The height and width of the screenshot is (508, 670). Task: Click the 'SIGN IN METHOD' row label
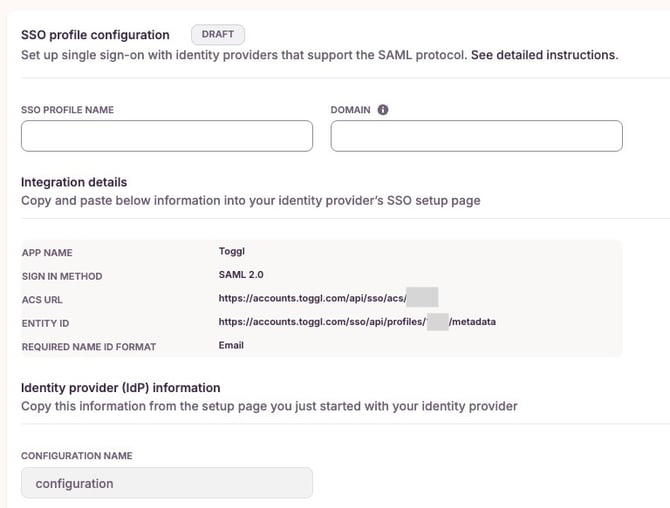tap(62, 276)
